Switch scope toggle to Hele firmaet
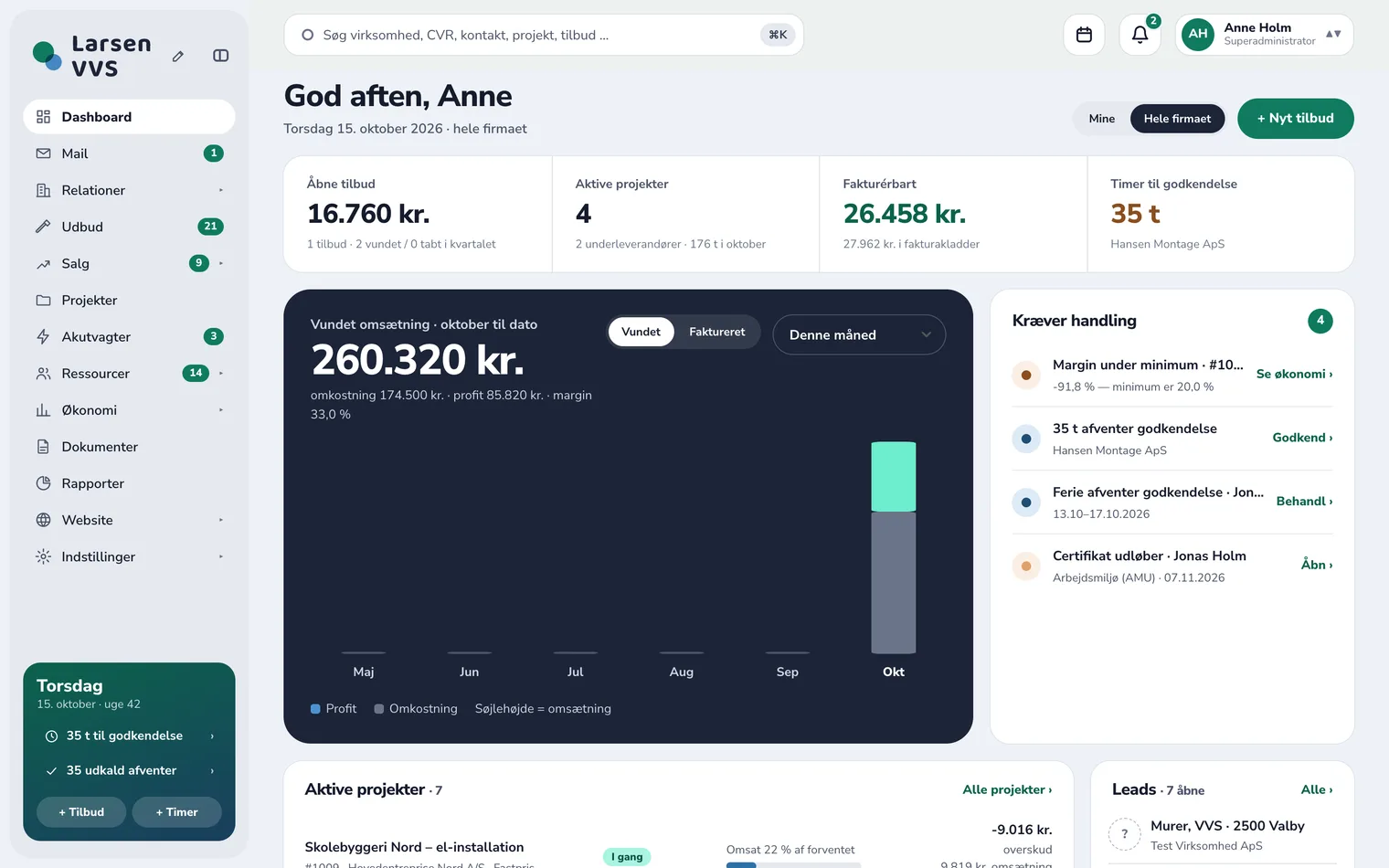Screen dimensions: 1389x868 (x=1177, y=119)
